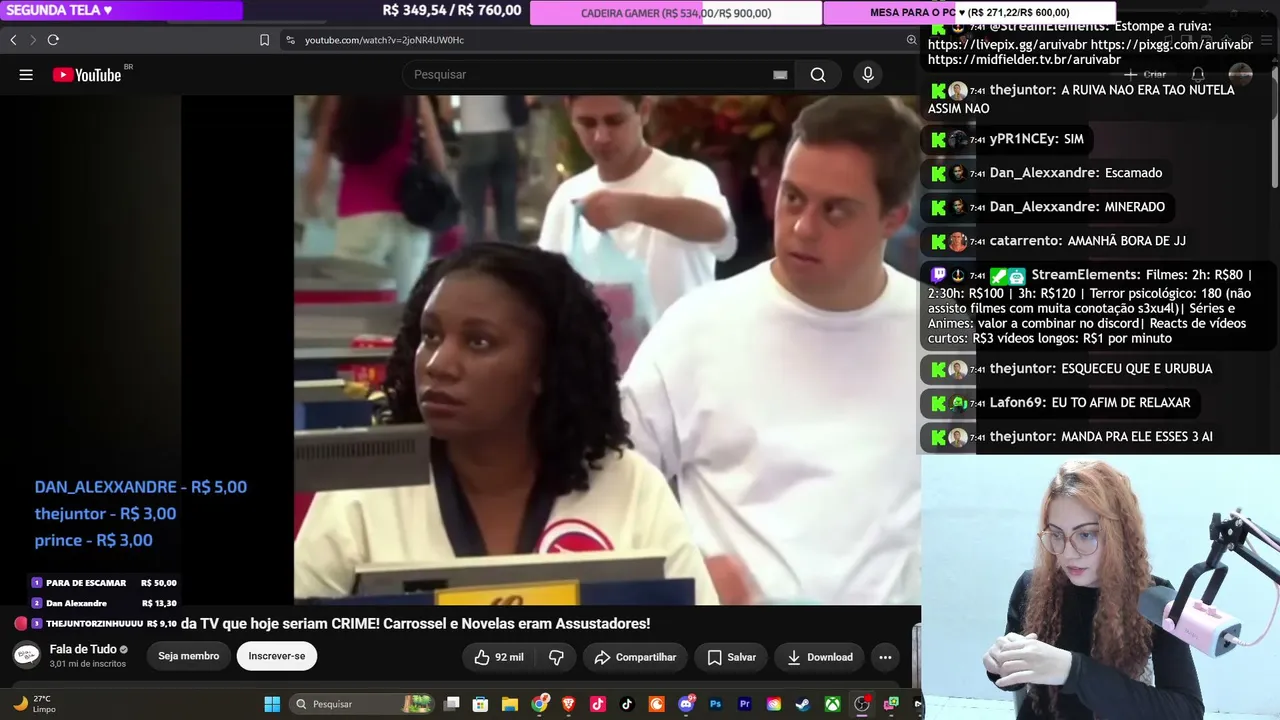1280x720 pixels.
Task: Start voice search with microphone
Action: [868, 75]
